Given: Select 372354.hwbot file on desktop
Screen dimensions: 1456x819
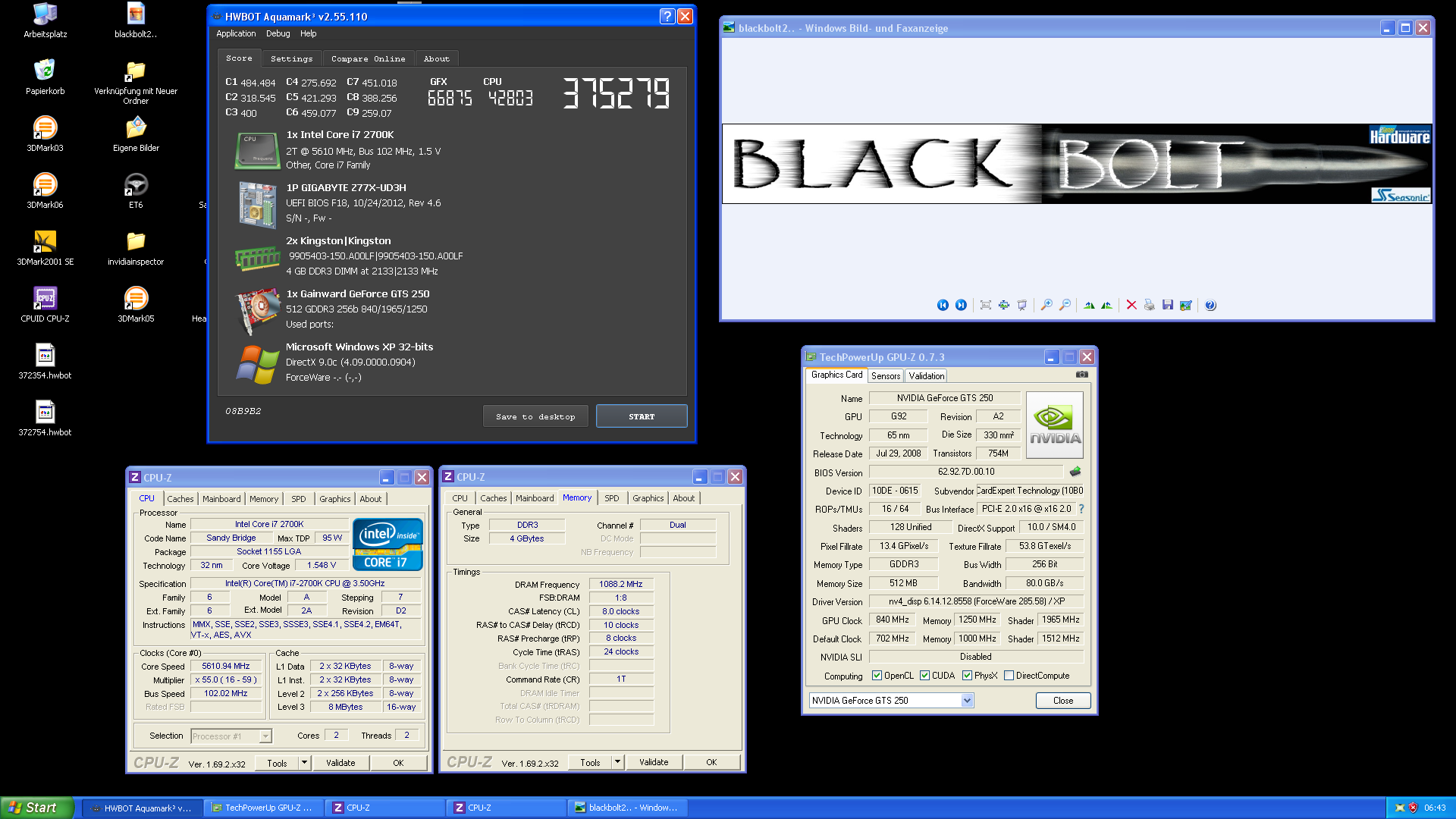Looking at the screenshot, I should click(45, 361).
